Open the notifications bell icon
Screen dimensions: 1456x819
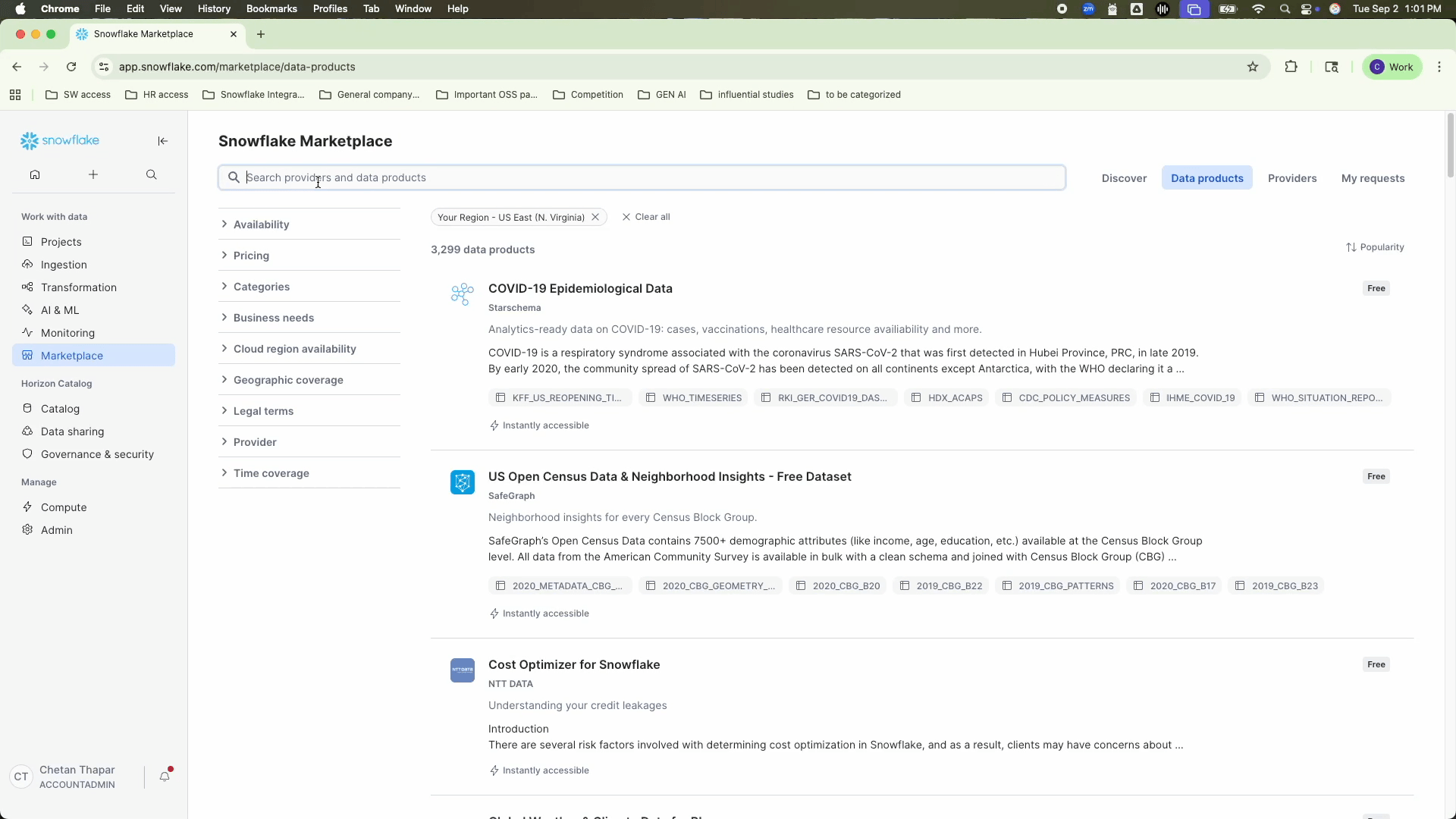[165, 777]
